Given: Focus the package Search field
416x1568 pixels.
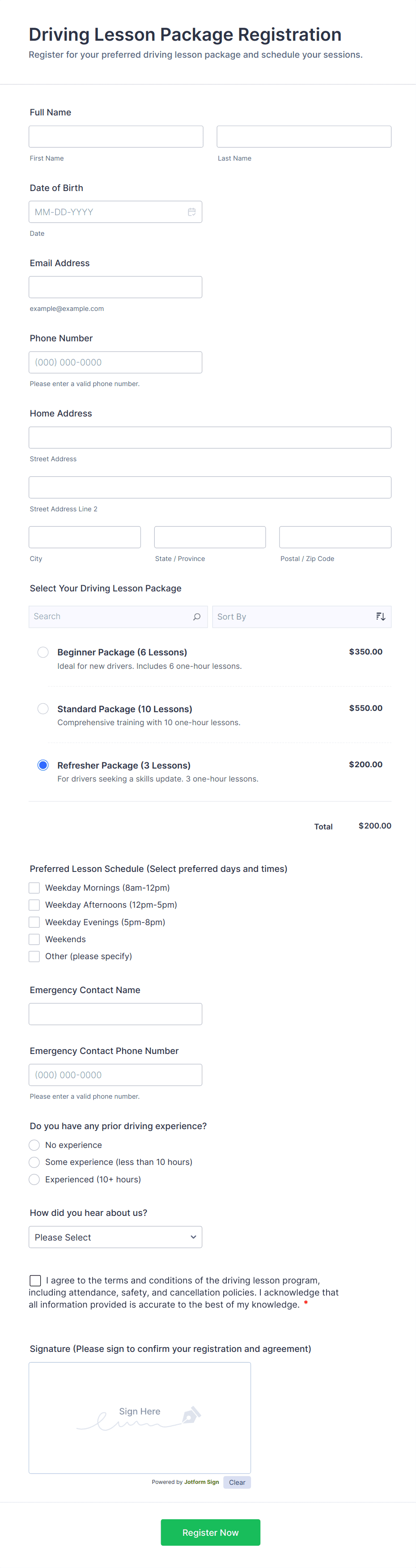Looking at the screenshot, I should click(x=110, y=616).
